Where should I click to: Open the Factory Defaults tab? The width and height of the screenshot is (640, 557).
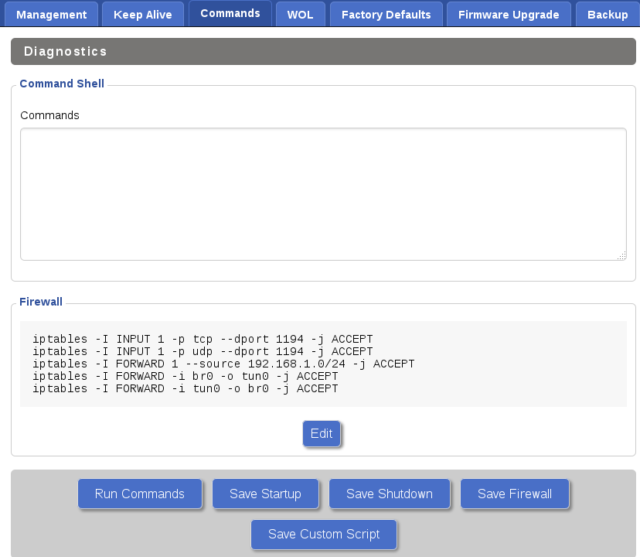(x=386, y=15)
